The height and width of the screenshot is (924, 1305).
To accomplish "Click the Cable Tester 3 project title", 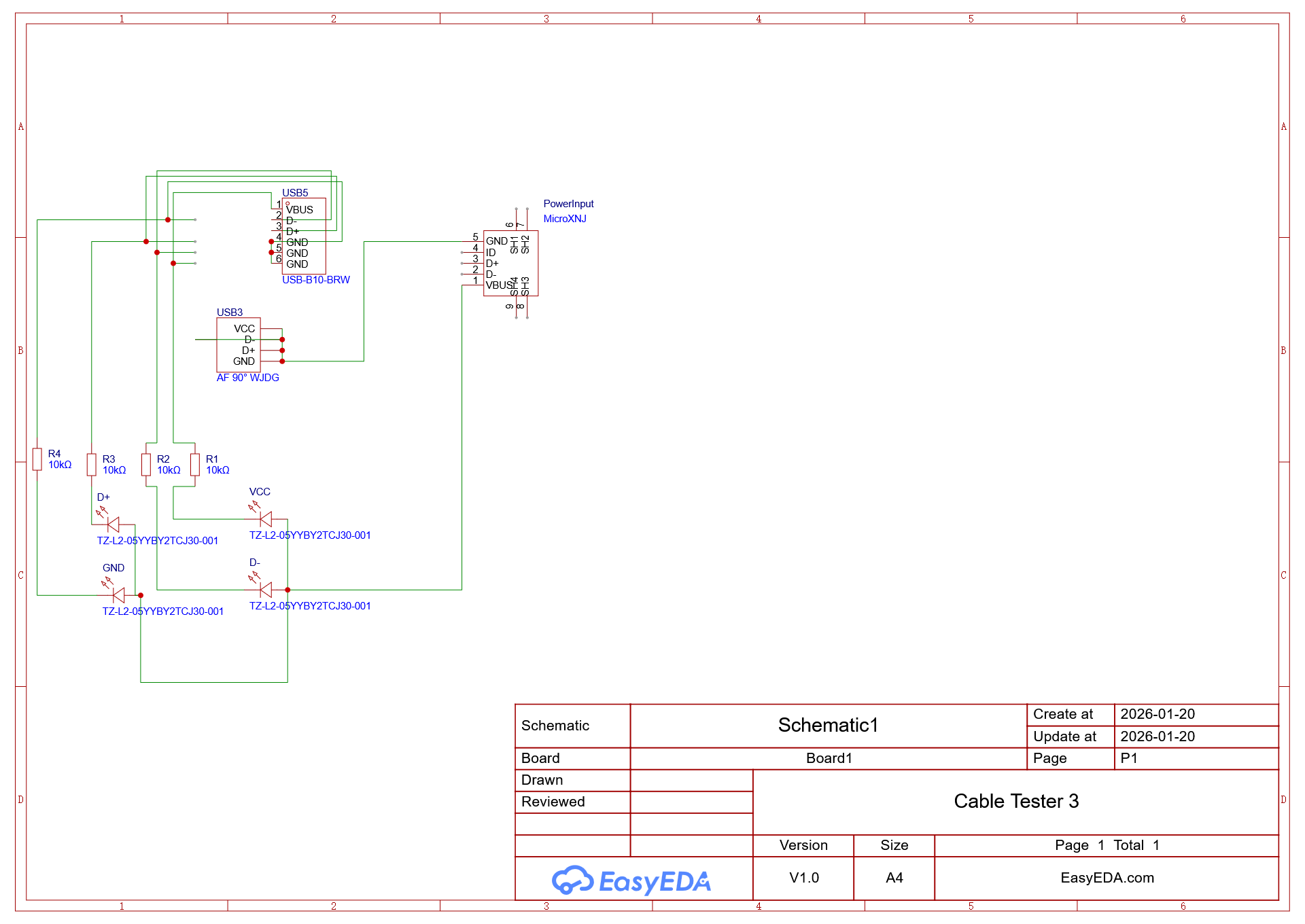I will [1016, 802].
